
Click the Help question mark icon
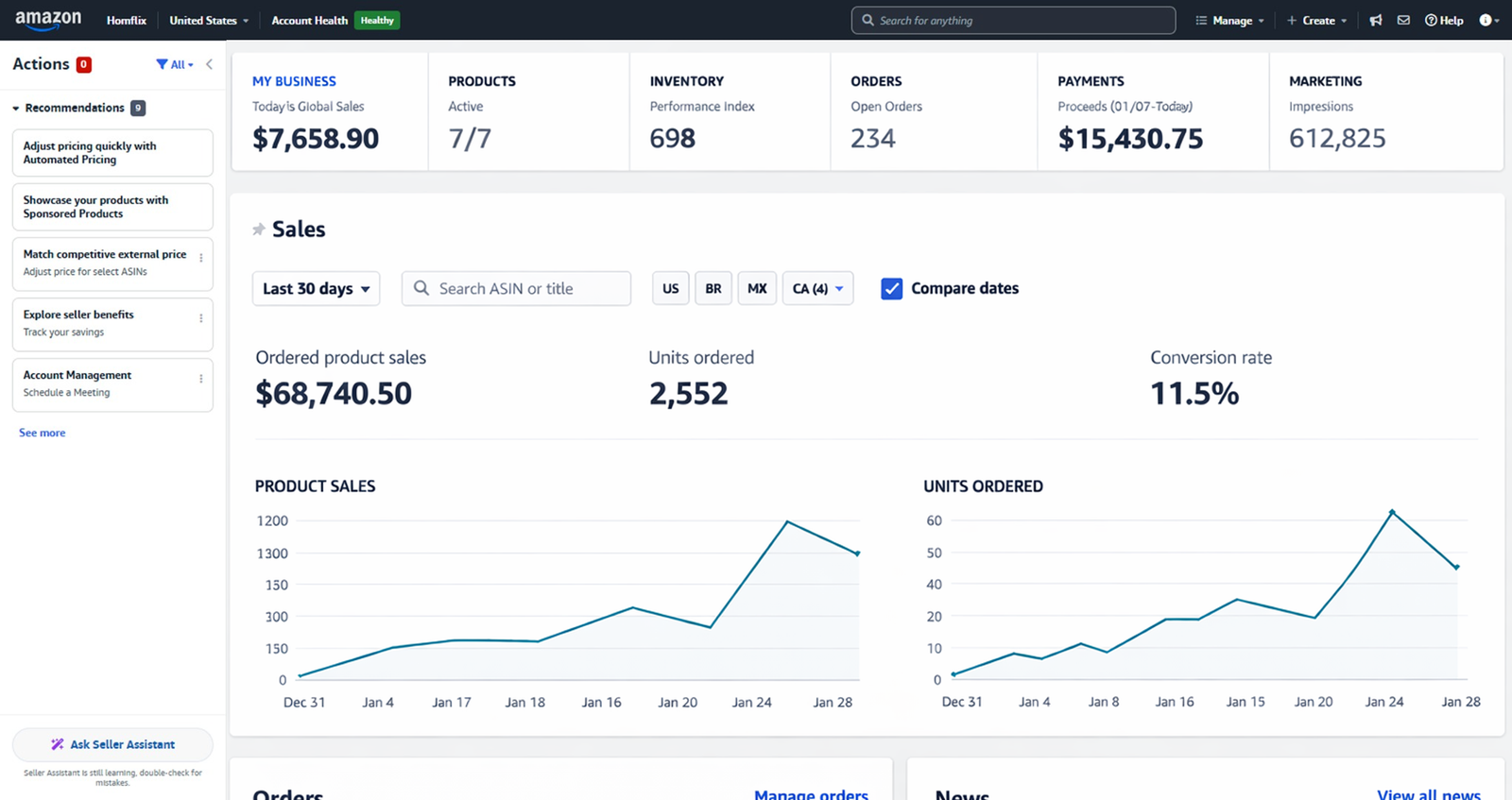(1432, 21)
